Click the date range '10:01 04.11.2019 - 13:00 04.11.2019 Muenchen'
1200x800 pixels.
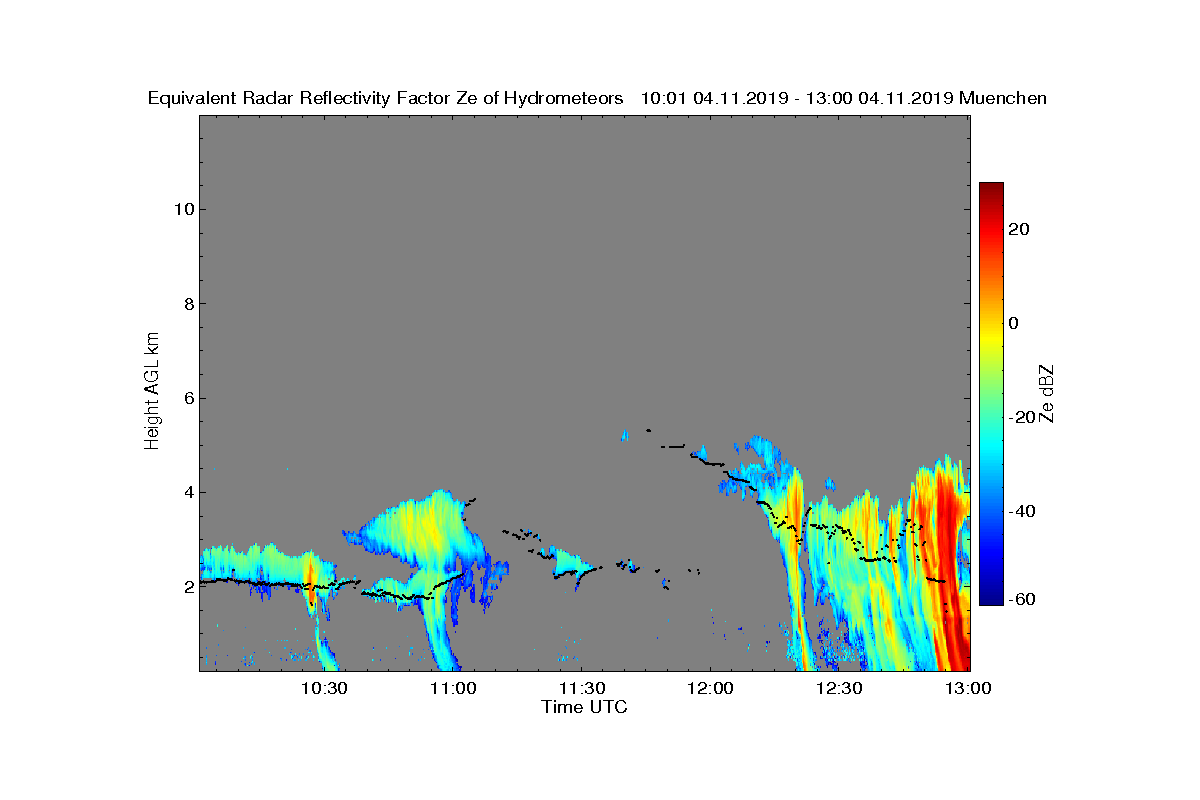pyautogui.click(x=844, y=98)
